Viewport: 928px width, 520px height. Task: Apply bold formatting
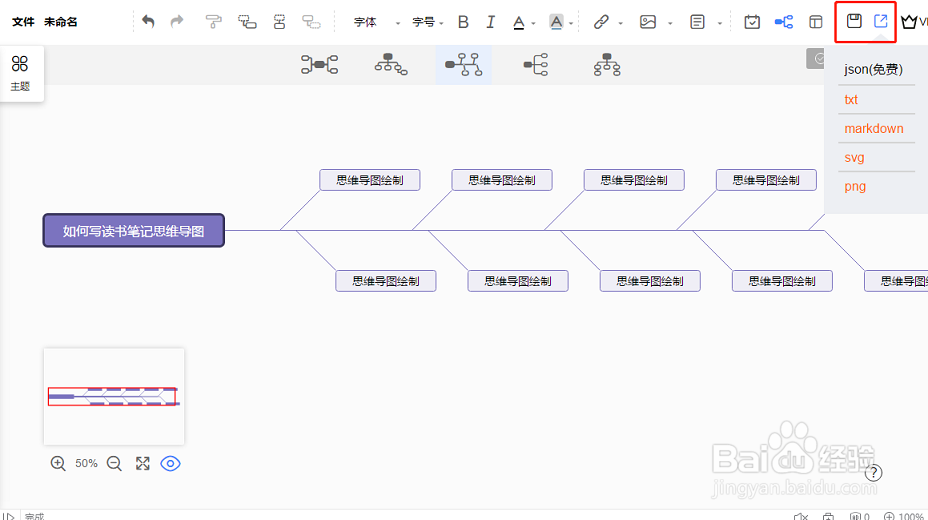pyautogui.click(x=463, y=22)
